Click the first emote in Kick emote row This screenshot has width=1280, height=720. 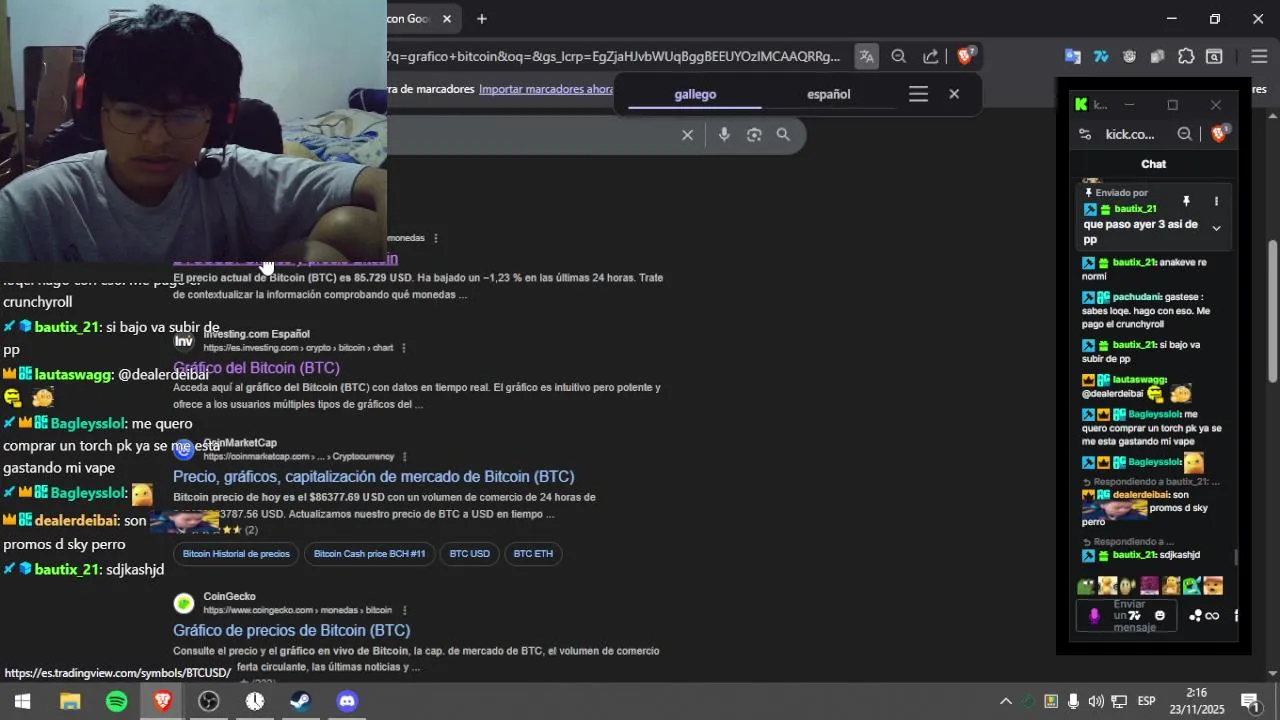point(1086,586)
